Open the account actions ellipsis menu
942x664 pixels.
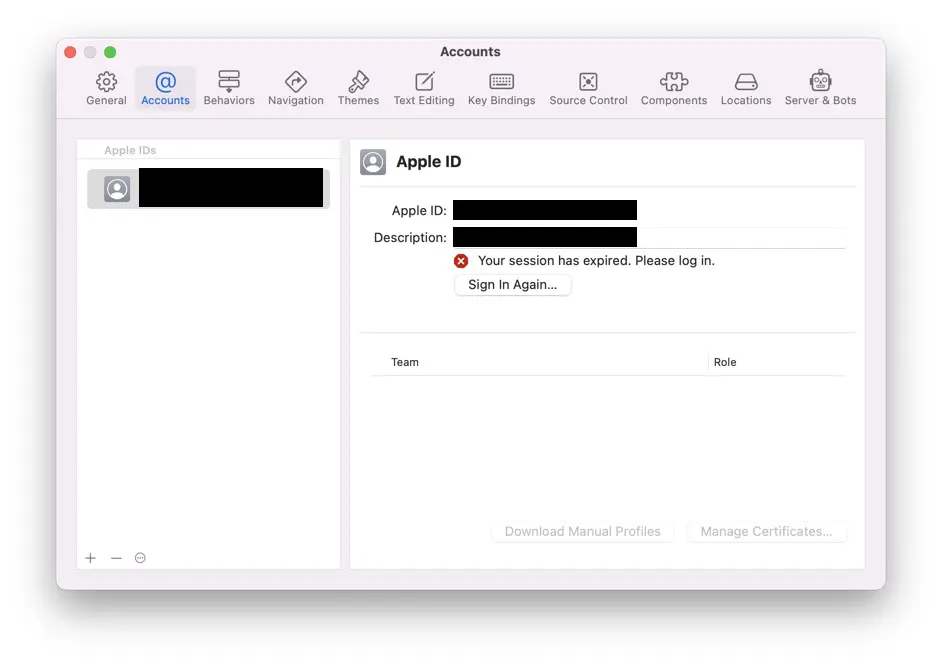(140, 558)
